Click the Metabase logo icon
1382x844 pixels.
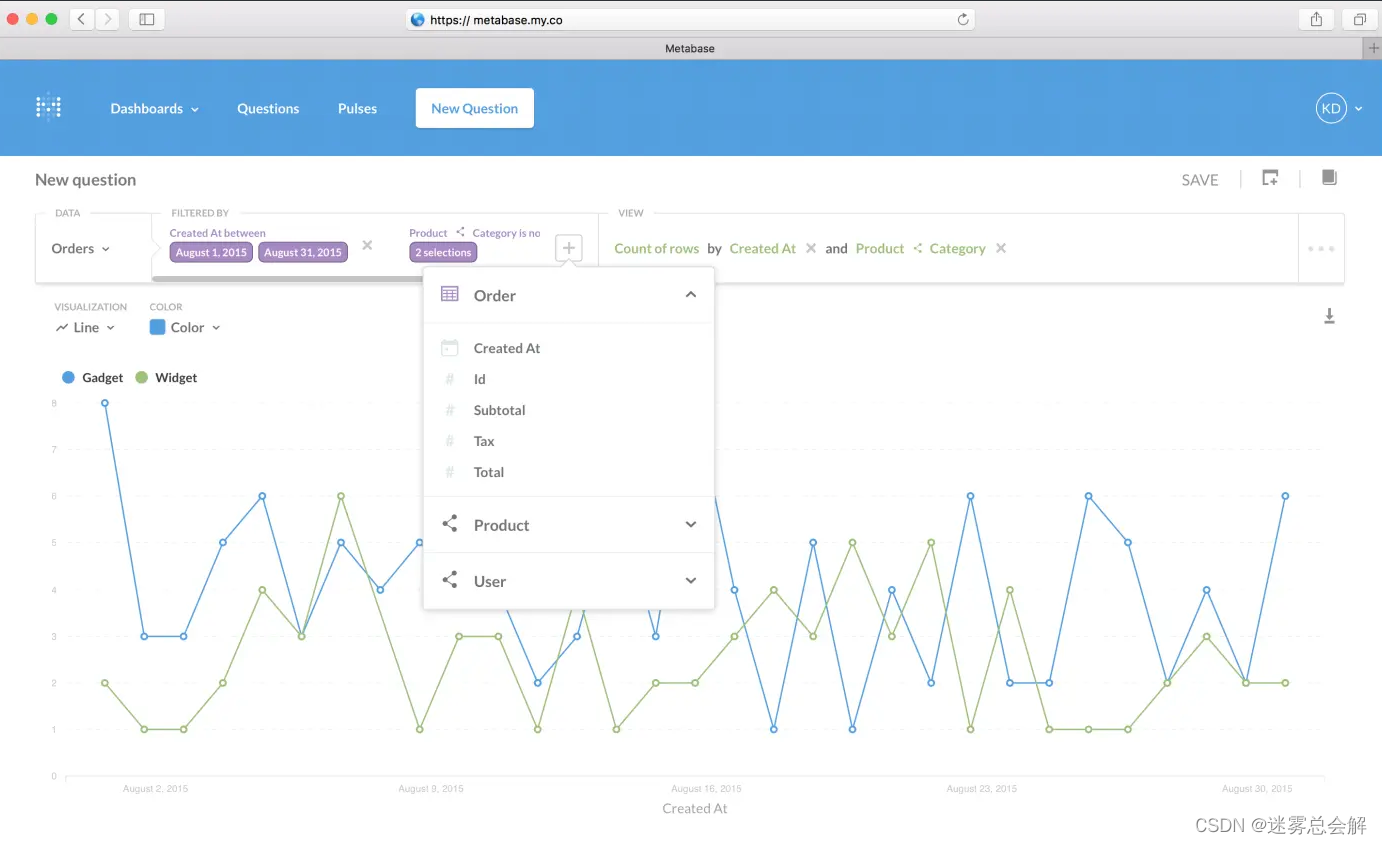click(x=48, y=108)
